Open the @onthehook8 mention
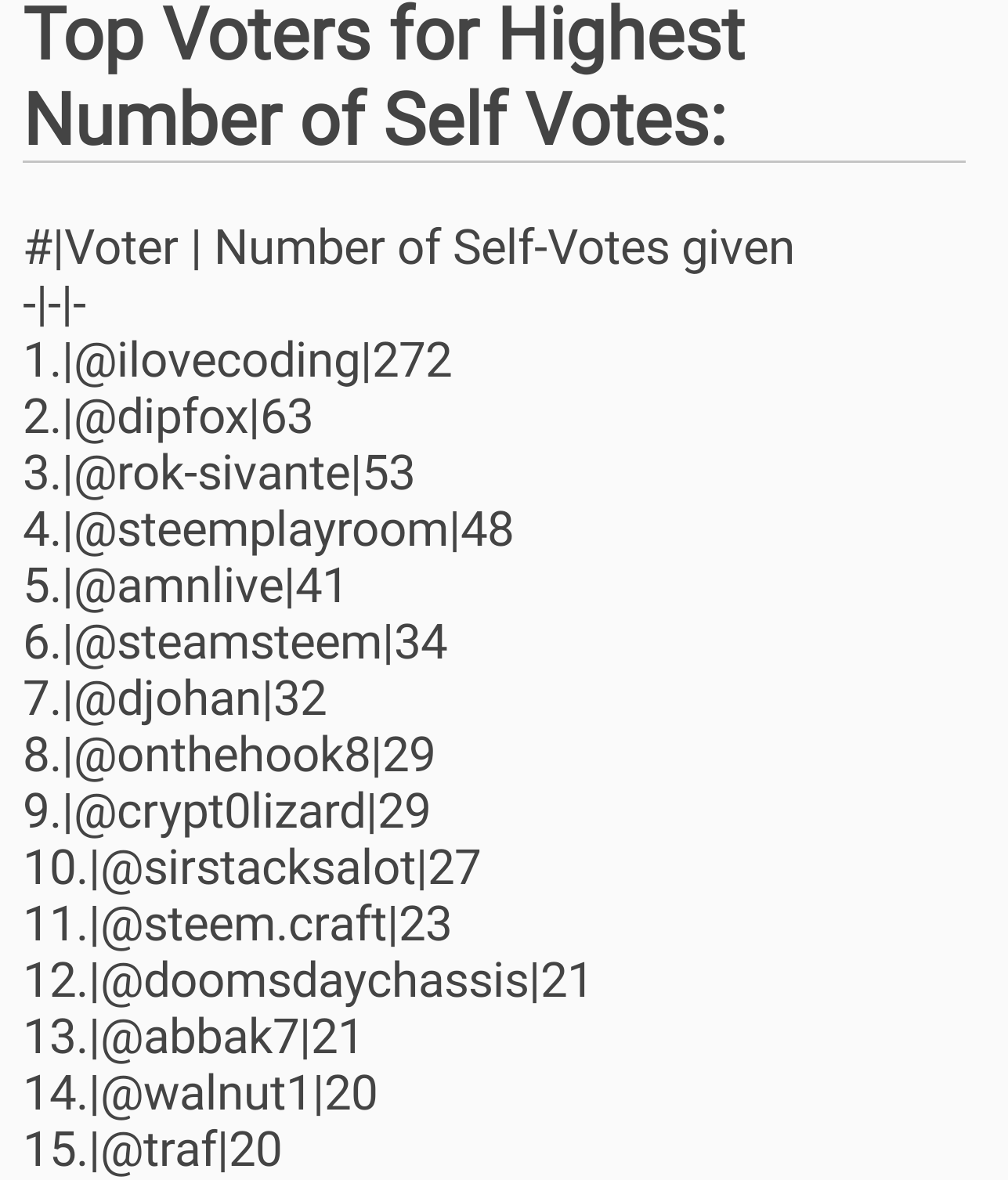The width and height of the screenshot is (1008, 1180). pyautogui.click(x=222, y=755)
